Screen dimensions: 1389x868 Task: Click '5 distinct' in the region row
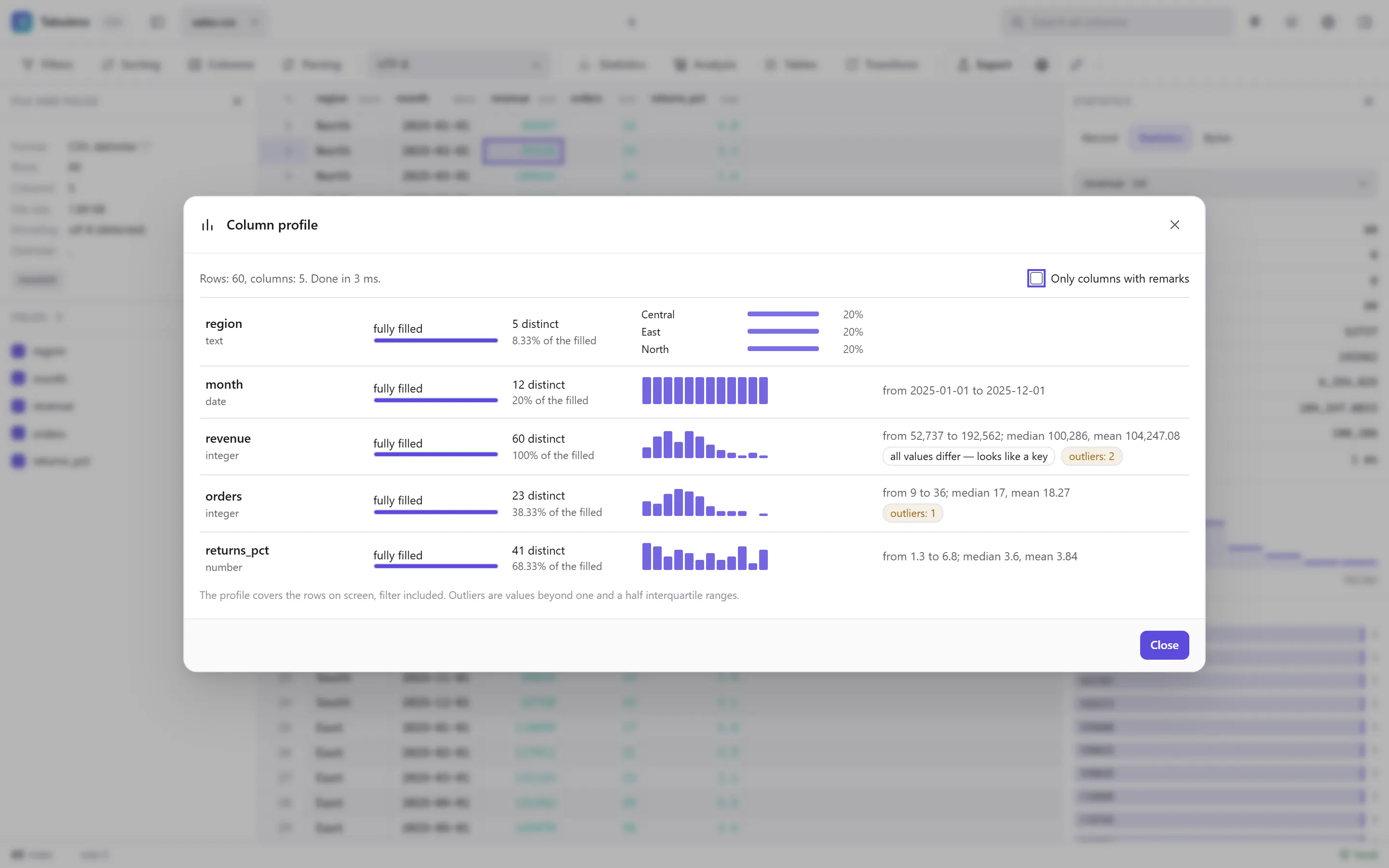point(535,324)
